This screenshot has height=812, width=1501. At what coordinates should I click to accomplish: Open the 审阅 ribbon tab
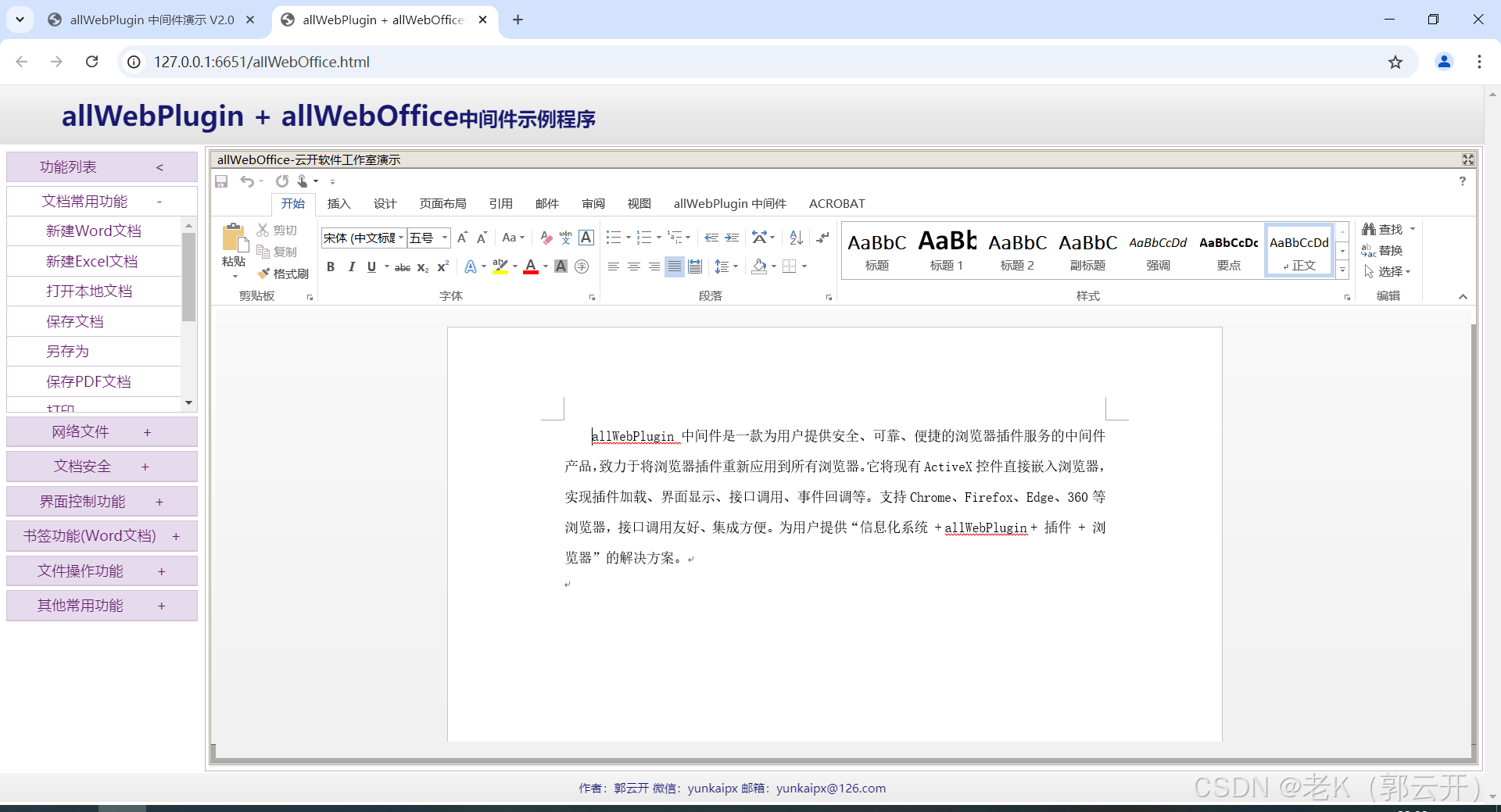click(x=593, y=204)
